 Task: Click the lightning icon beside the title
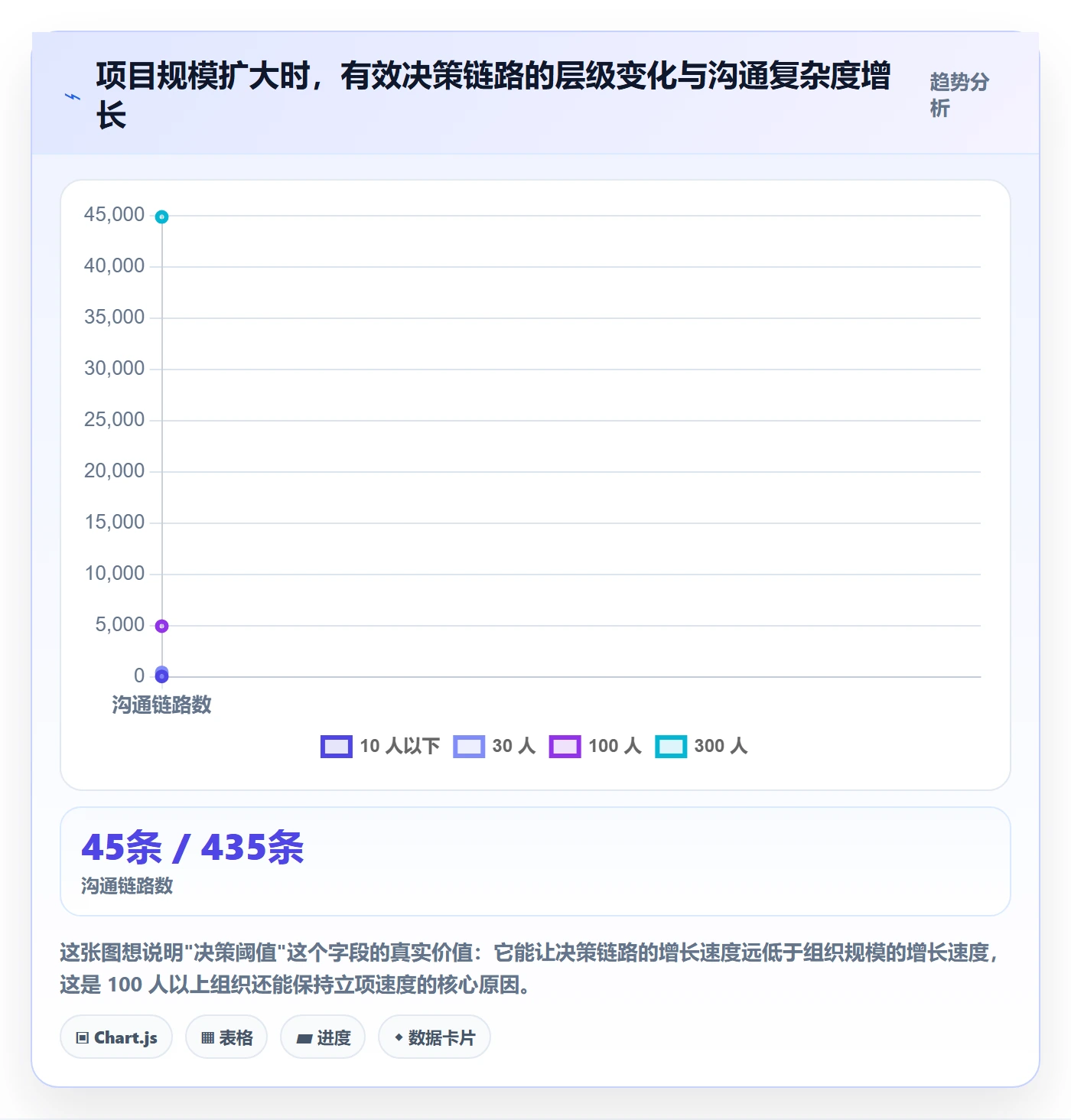coord(73,96)
